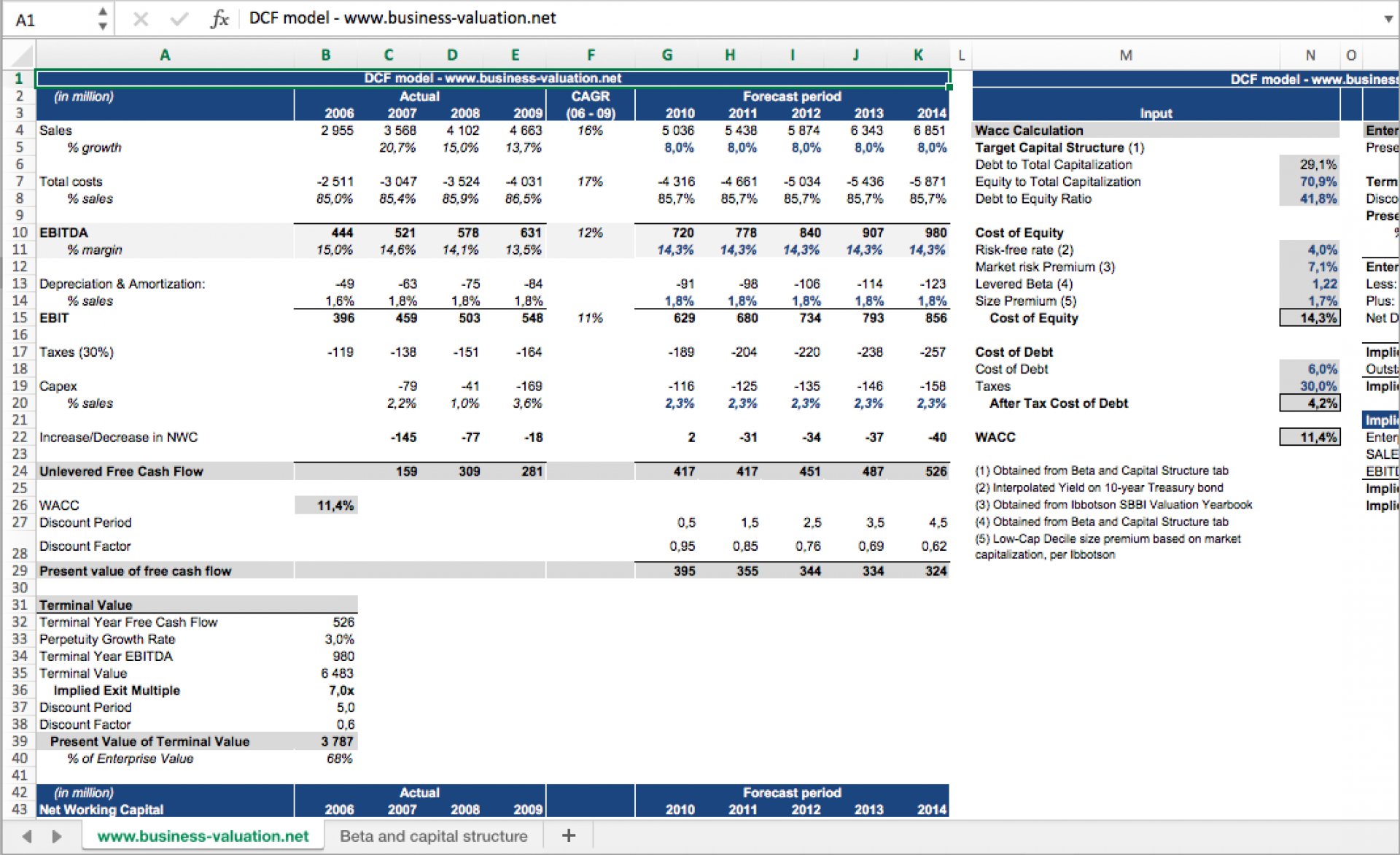Select the Risk-free rate input cell showing 4,0%
The height and width of the screenshot is (855, 1400).
pos(1309,249)
